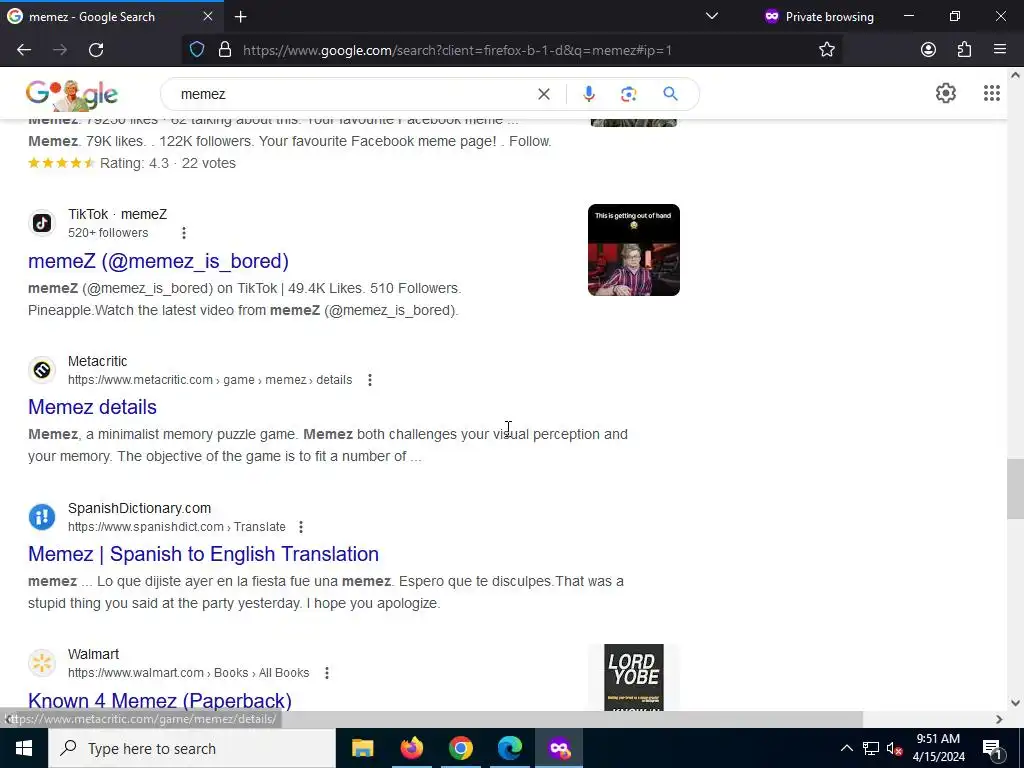Click the "Rating: 4.3 · 22 votes" text
1024x768 pixels.
[168, 163]
